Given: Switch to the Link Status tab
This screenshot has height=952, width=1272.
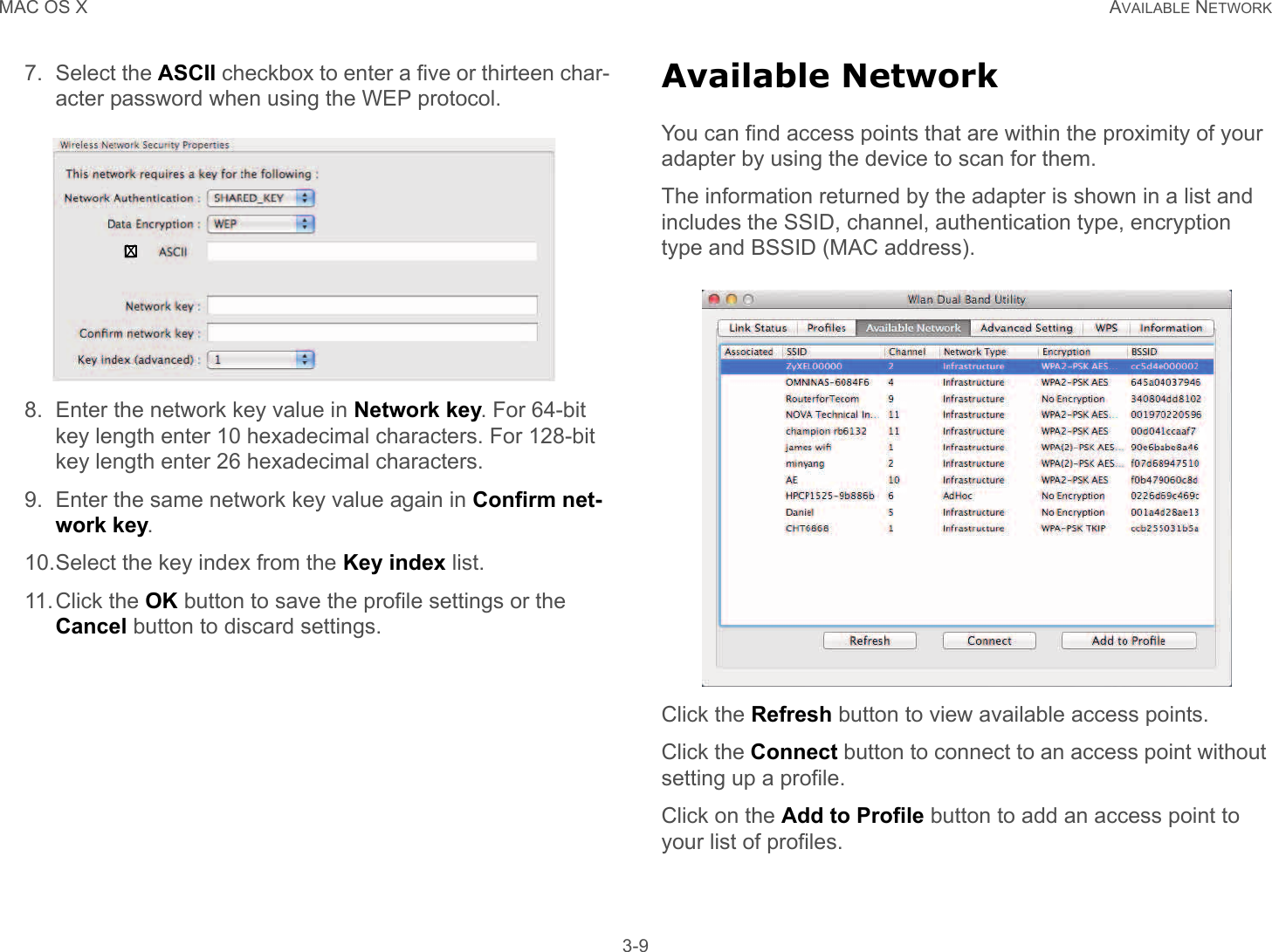Looking at the screenshot, I should [x=757, y=328].
